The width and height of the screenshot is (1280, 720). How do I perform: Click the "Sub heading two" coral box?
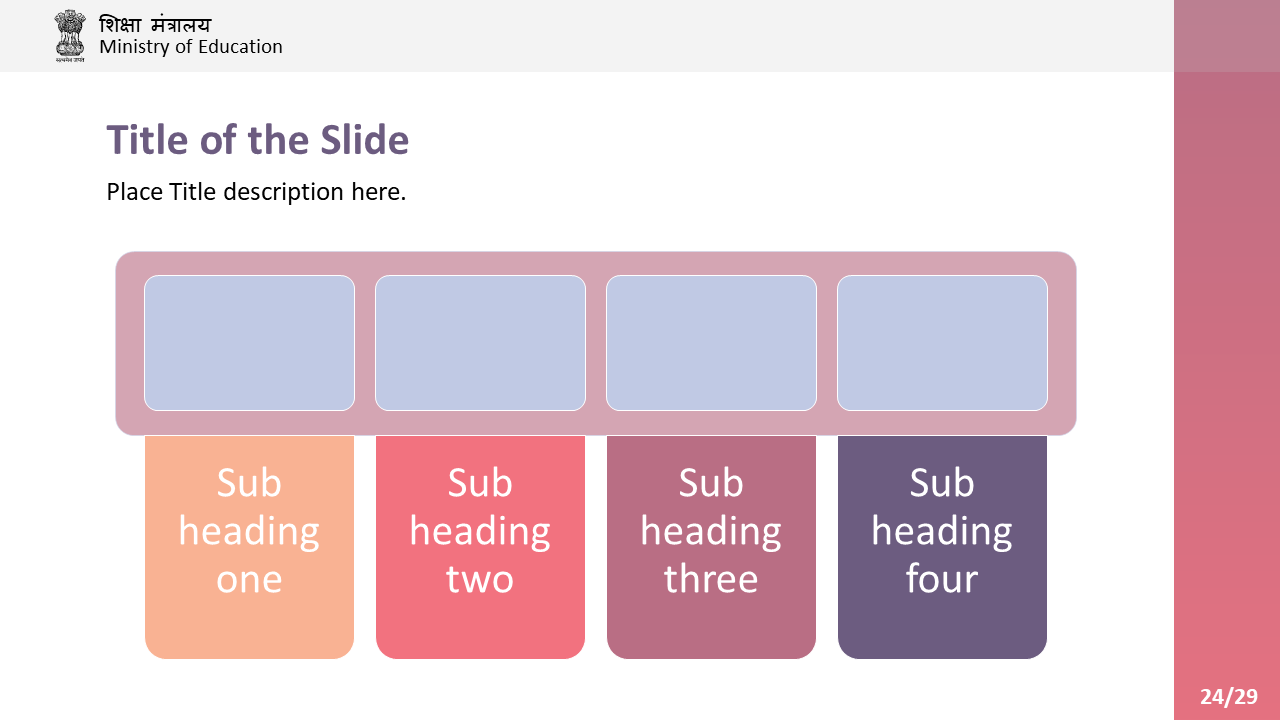480,547
